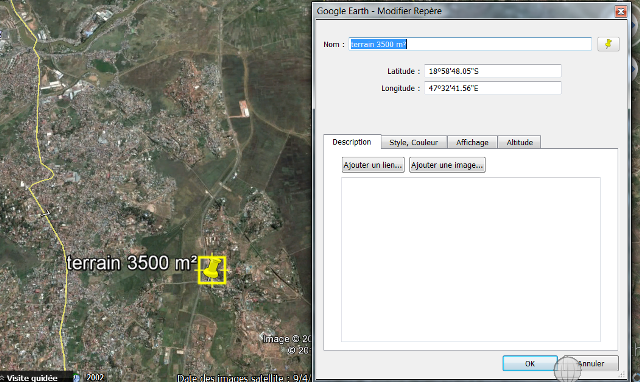This screenshot has height=382, width=640.
Task: Open the Altitude tab
Action: tap(519, 142)
